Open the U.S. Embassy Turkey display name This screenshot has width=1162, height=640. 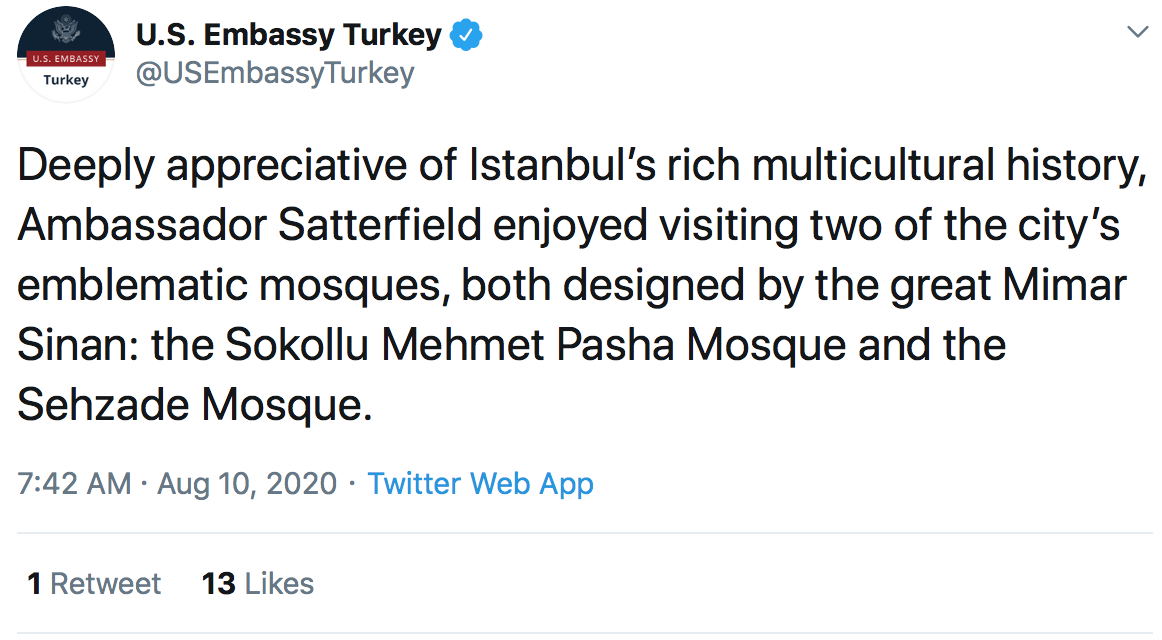tap(288, 36)
